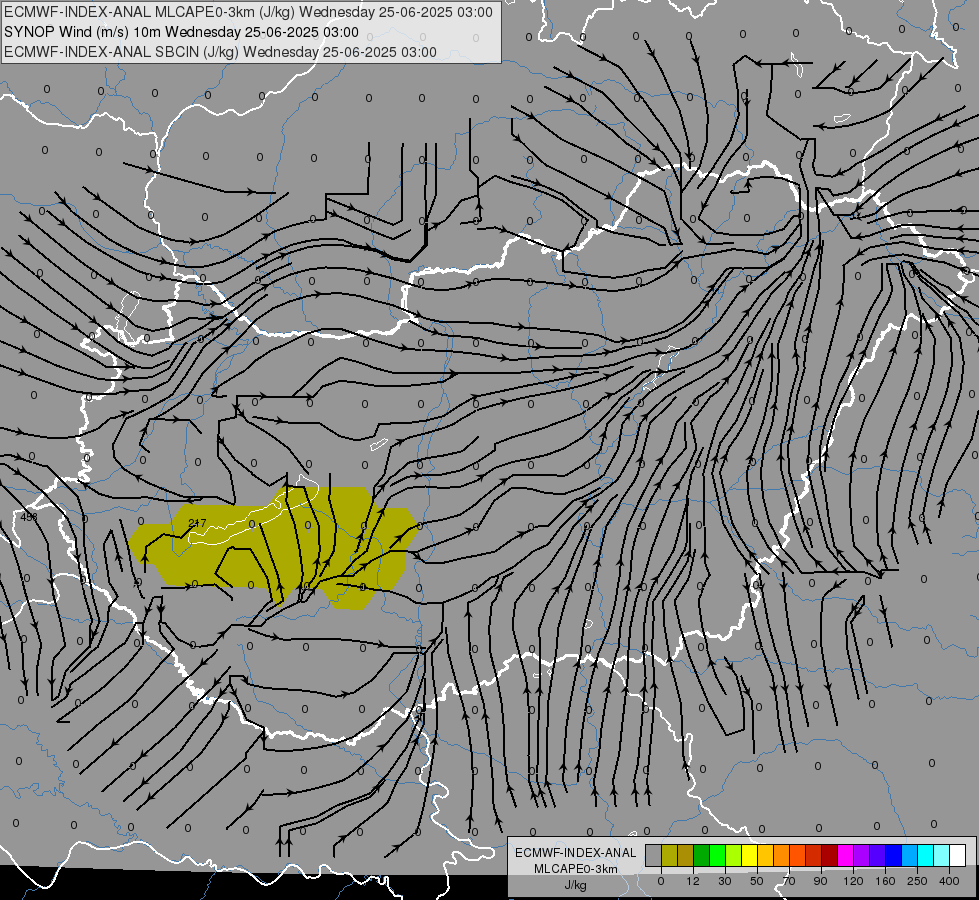Click the gray swatch in the MLCAPE legend

pyautogui.click(x=653, y=855)
